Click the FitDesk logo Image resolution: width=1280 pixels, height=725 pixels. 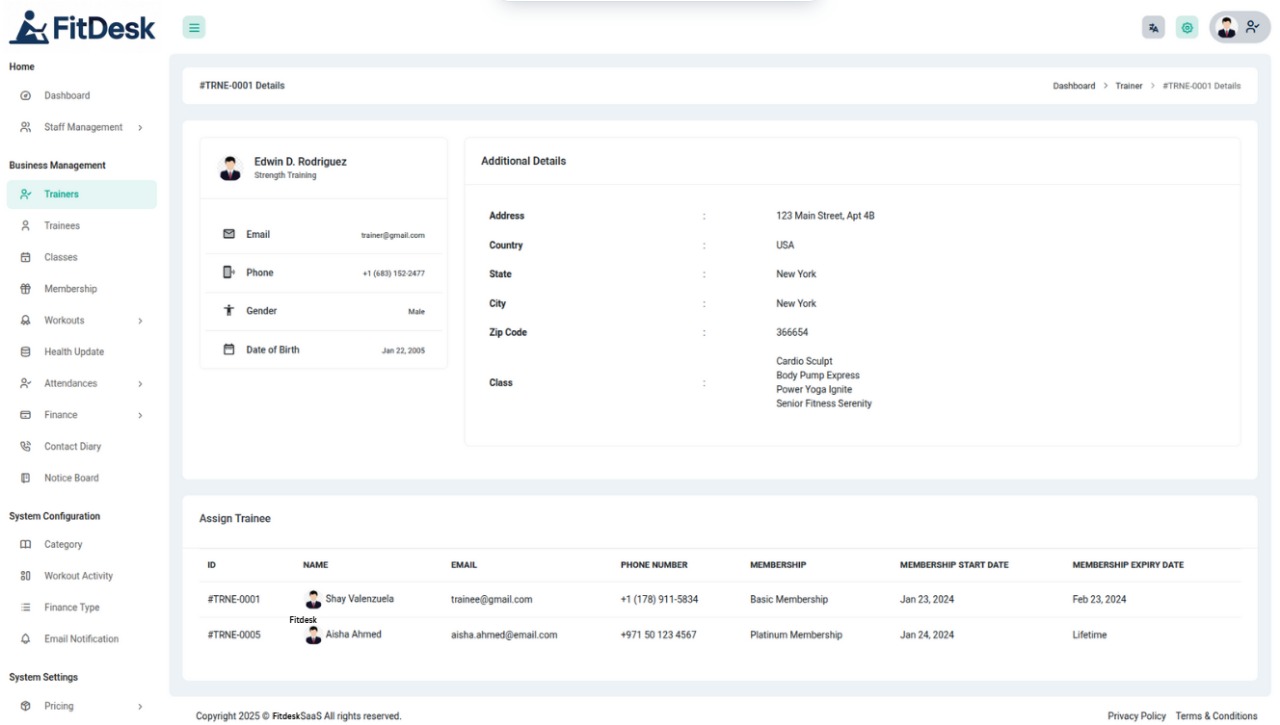point(82,28)
